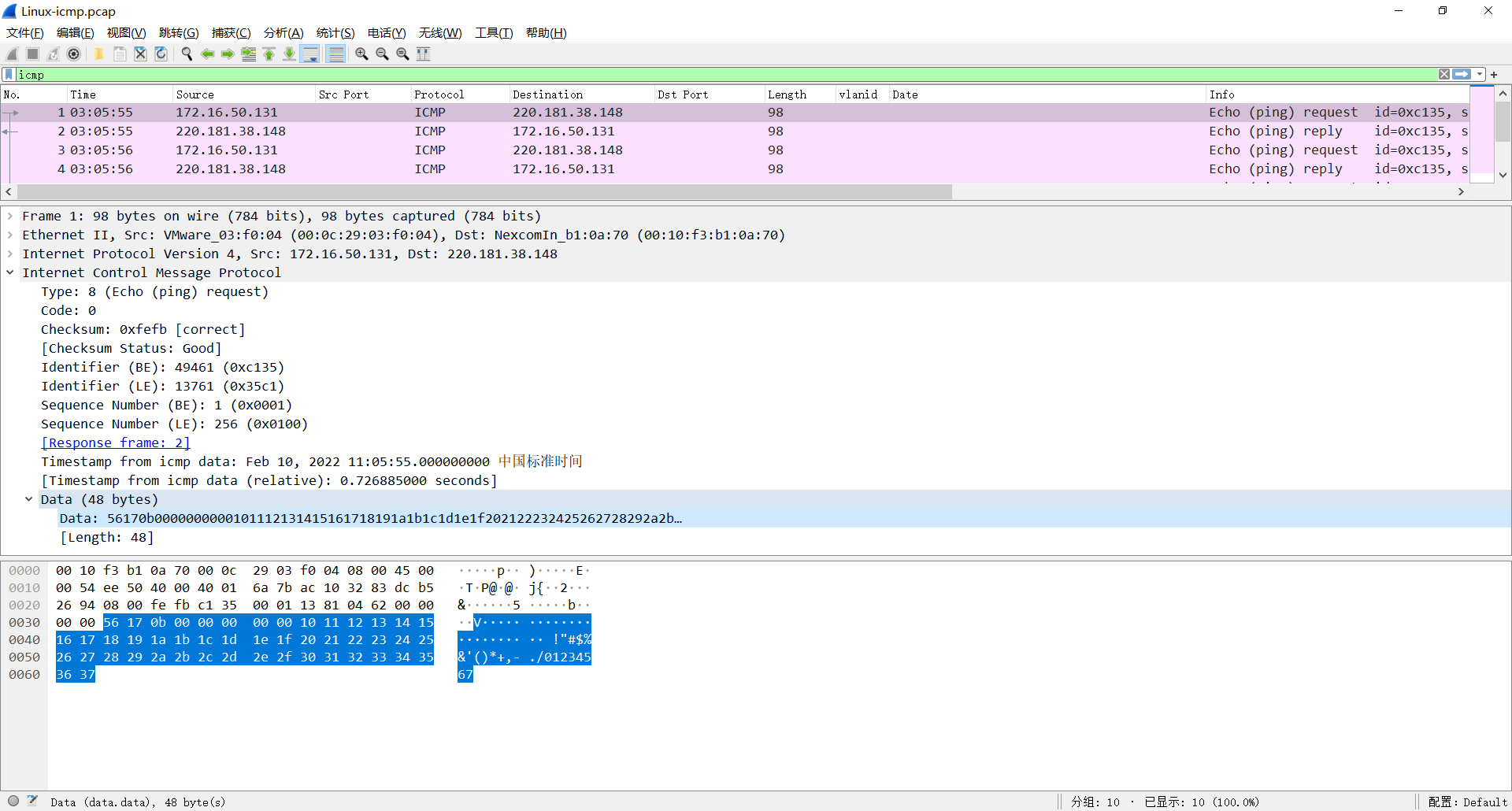Zoom in the main window text
Viewport: 1512px width, 811px height.
(x=361, y=54)
